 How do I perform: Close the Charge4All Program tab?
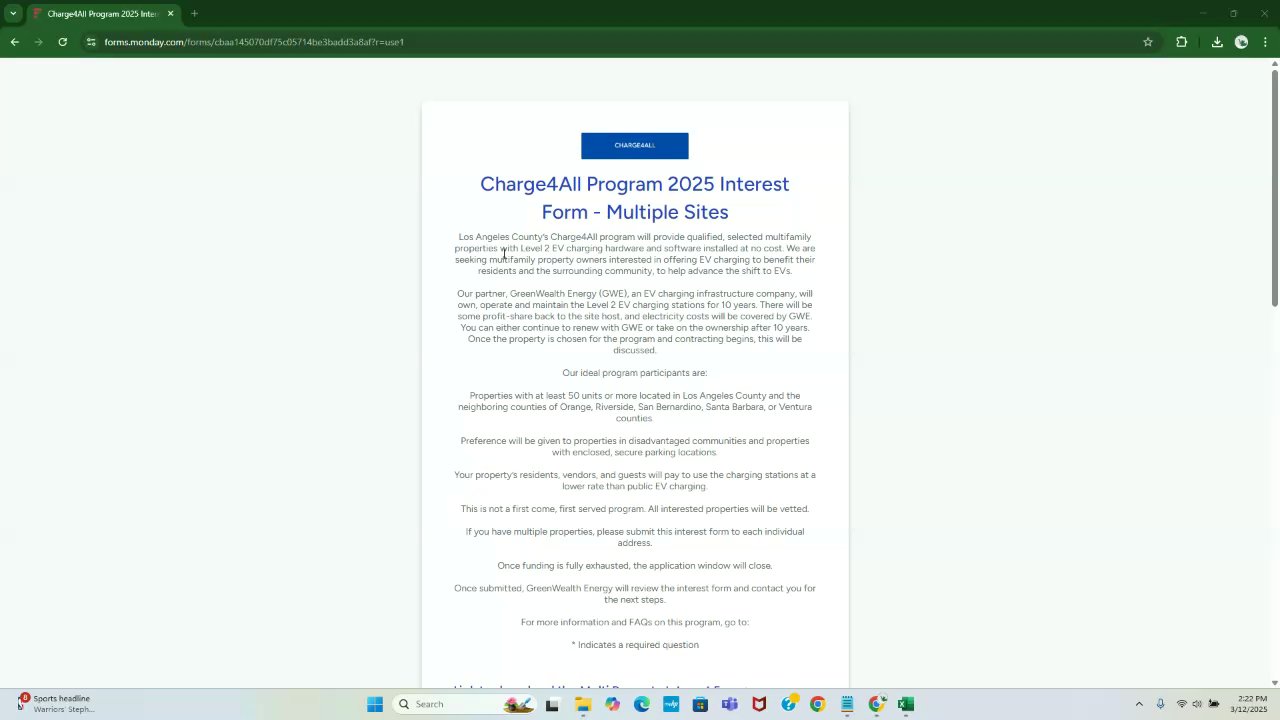click(170, 14)
